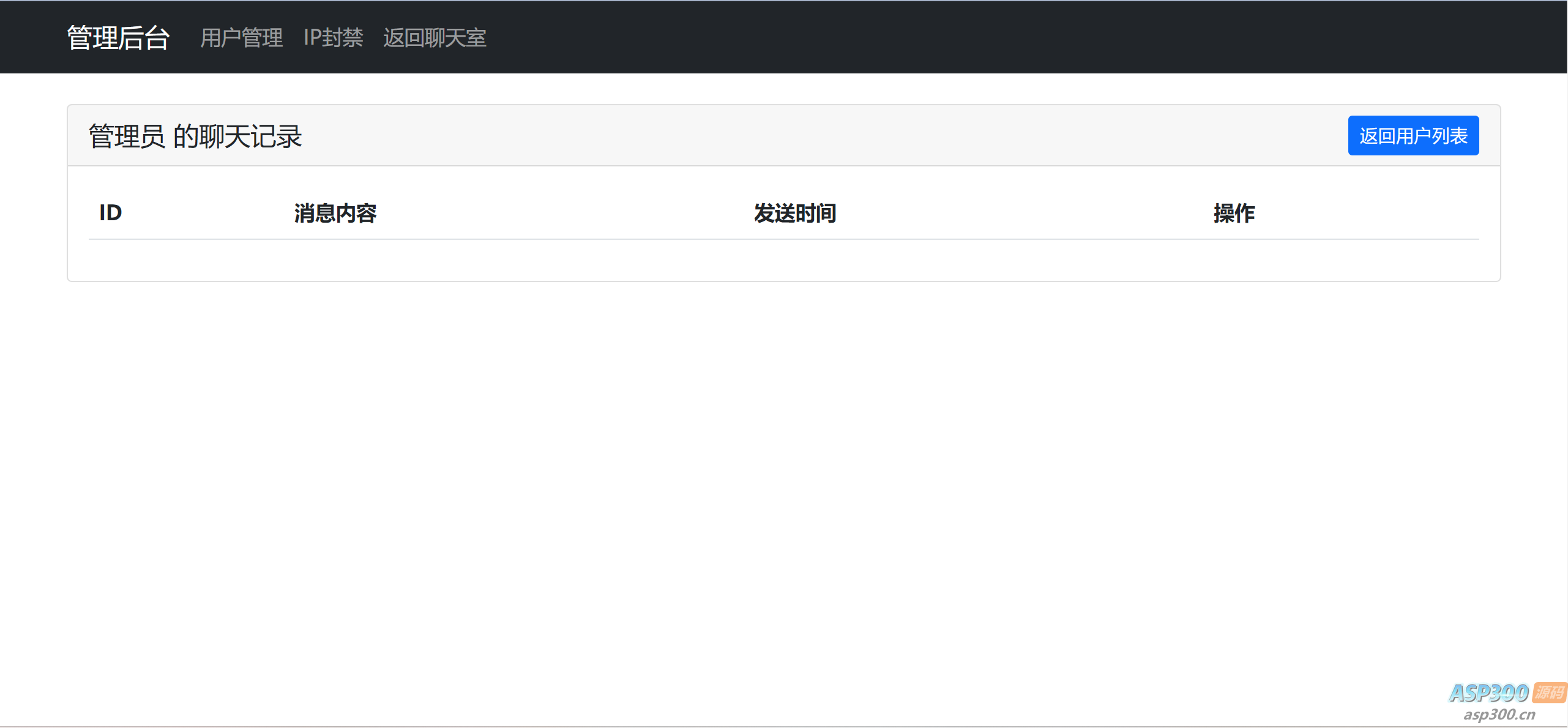
Task: Go to the IP封禁 page
Action: pos(333,38)
